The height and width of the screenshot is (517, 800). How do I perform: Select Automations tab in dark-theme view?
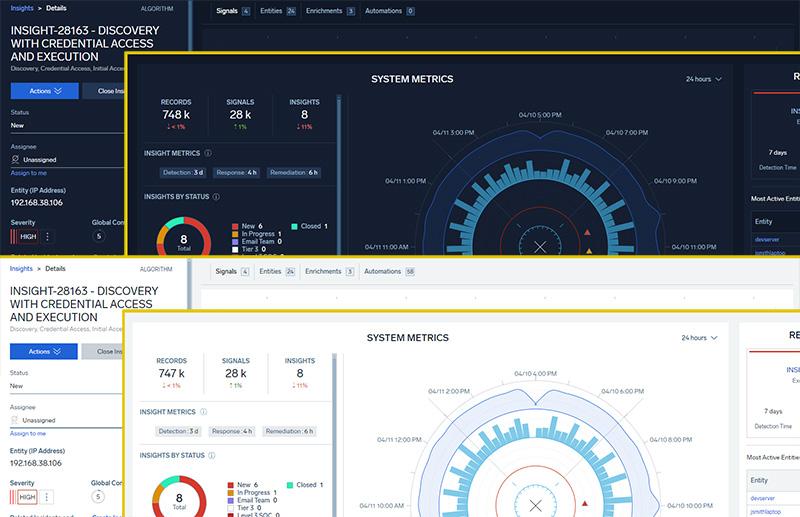pos(389,11)
